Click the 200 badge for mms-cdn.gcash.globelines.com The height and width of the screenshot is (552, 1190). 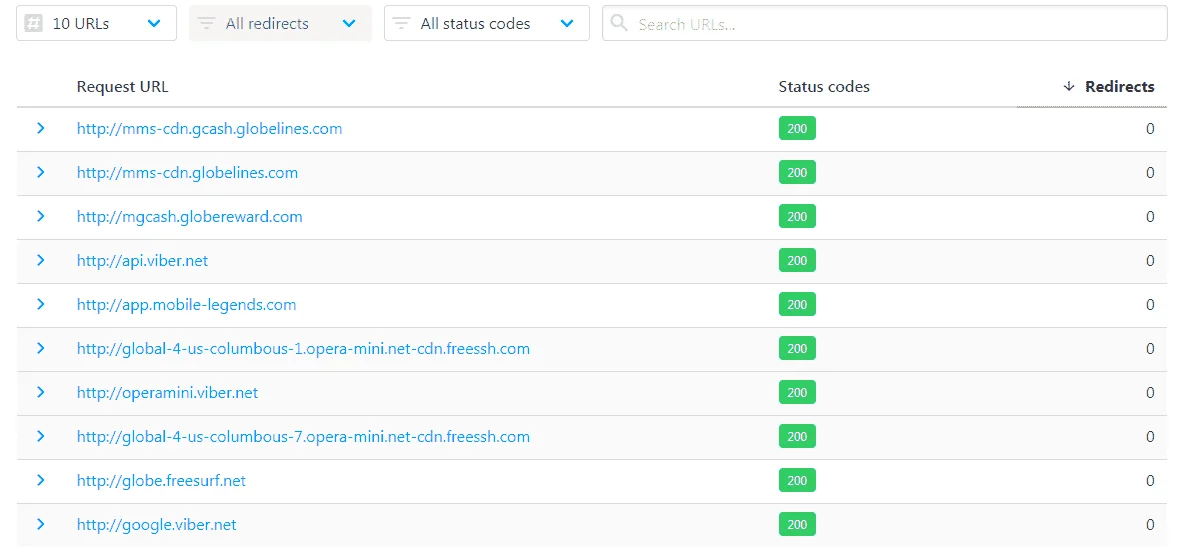pos(797,128)
